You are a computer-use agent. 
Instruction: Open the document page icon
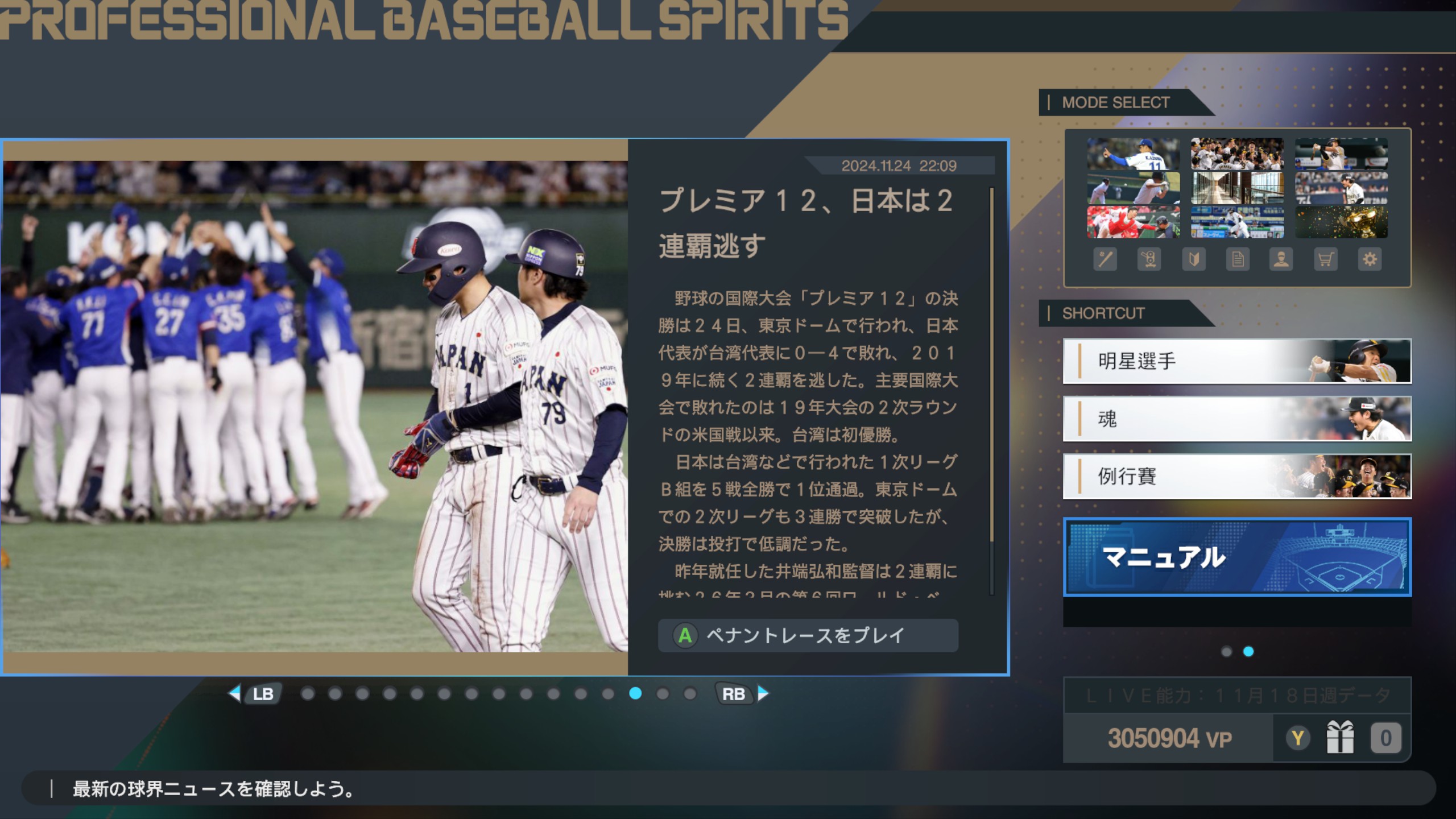(x=1238, y=260)
